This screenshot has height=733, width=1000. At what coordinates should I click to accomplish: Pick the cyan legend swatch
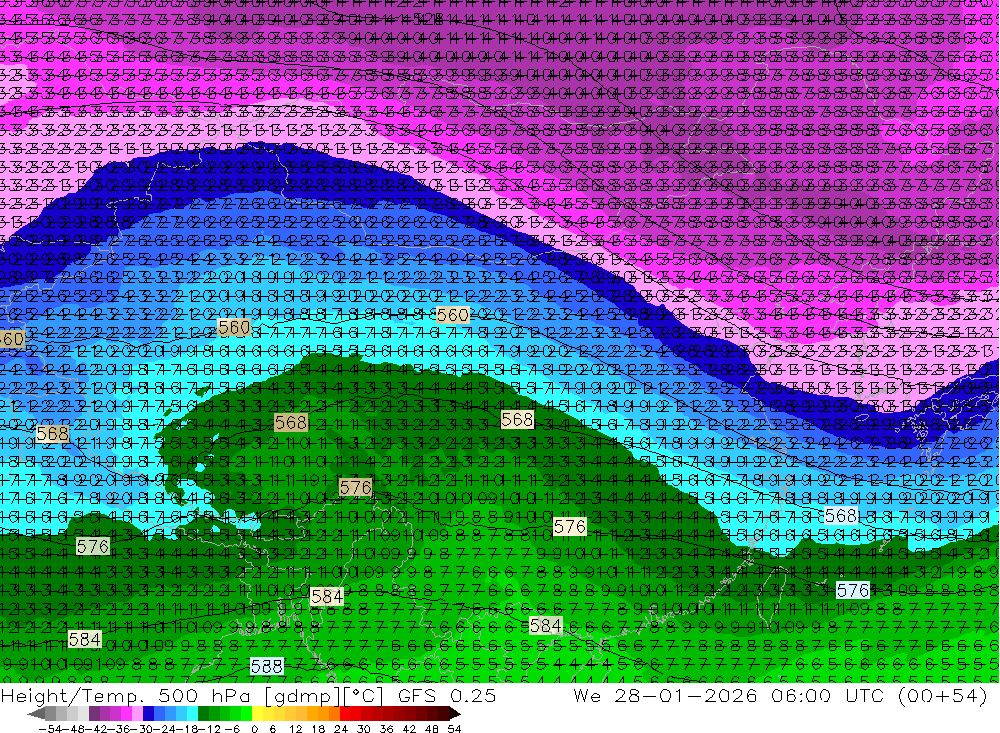pyautogui.click(x=192, y=713)
